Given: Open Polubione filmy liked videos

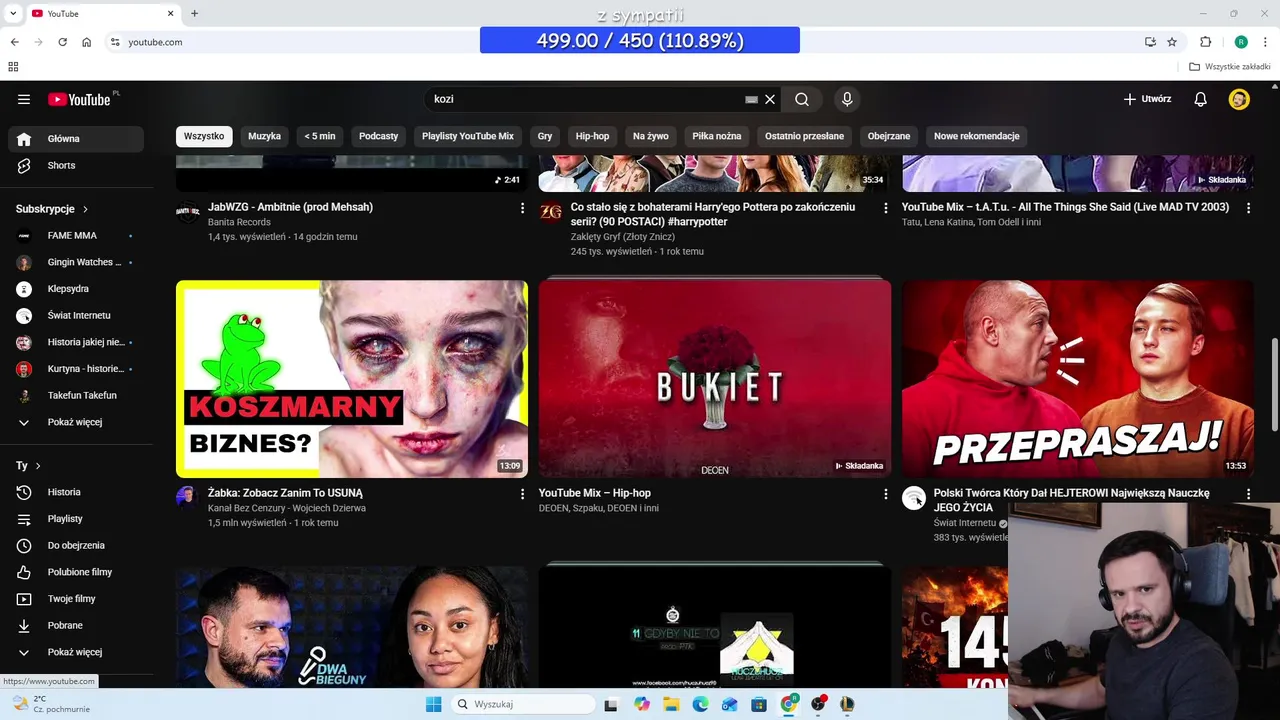Looking at the screenshot, I should point(76,572).
